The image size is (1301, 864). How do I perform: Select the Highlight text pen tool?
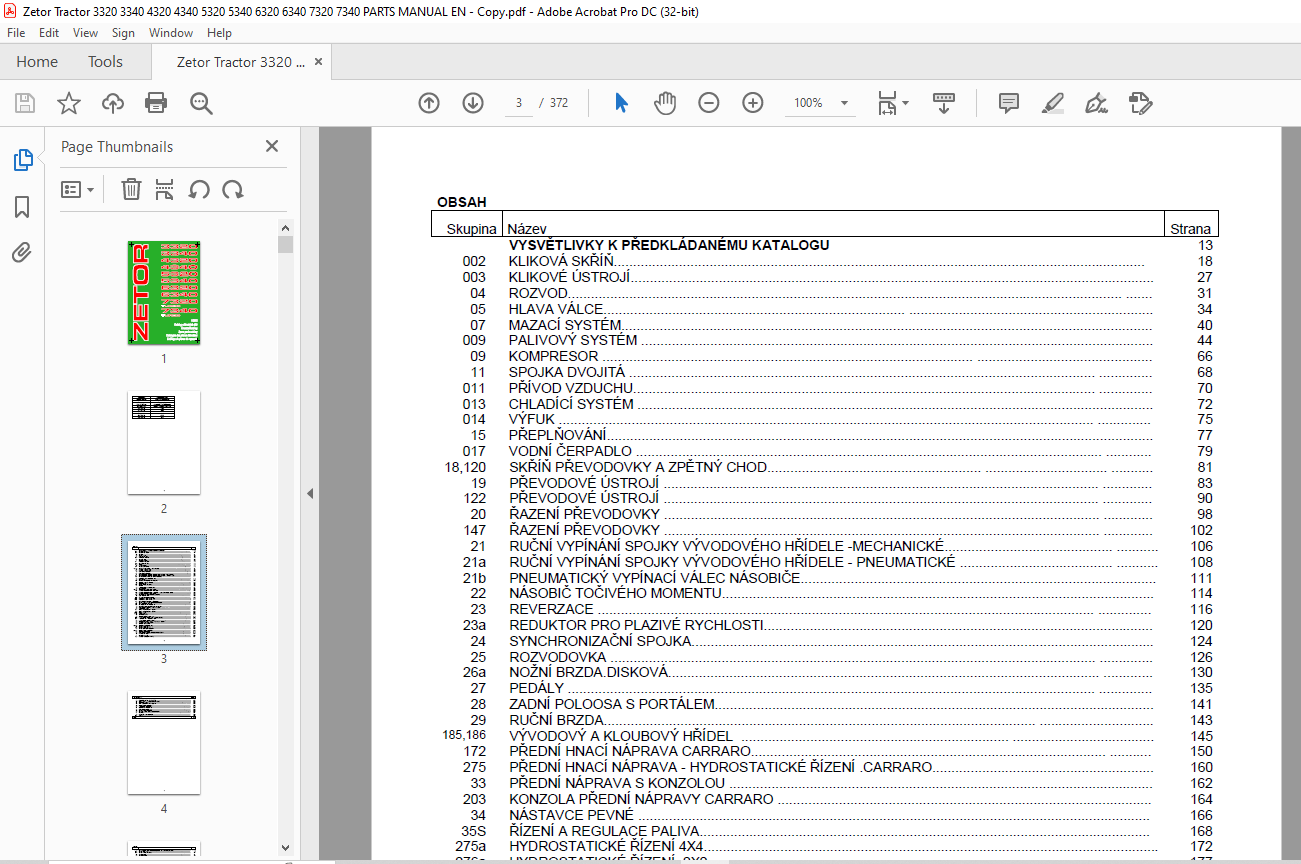coord(1052,103)
